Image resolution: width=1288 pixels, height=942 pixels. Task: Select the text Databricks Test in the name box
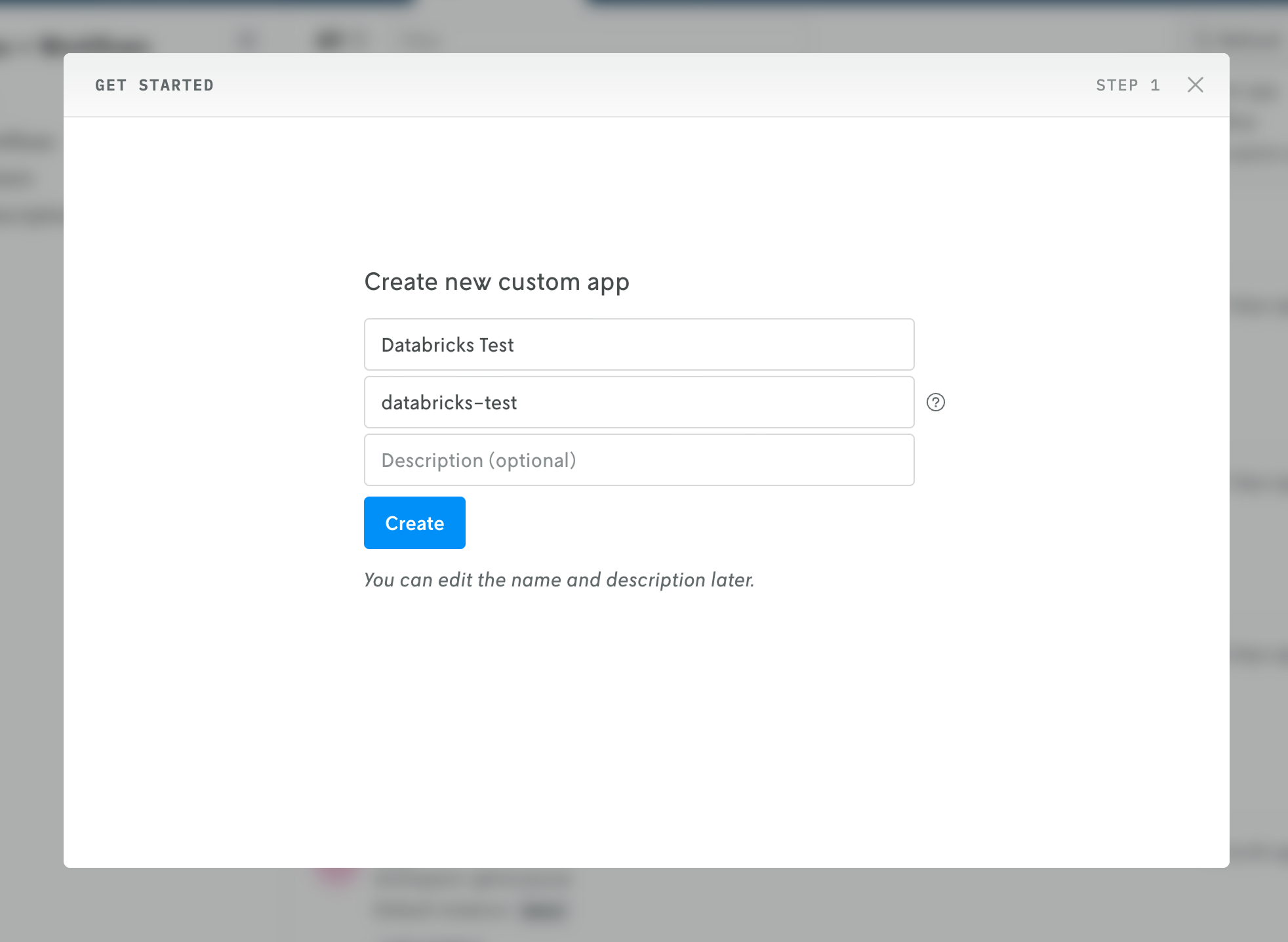click(448, 344)
